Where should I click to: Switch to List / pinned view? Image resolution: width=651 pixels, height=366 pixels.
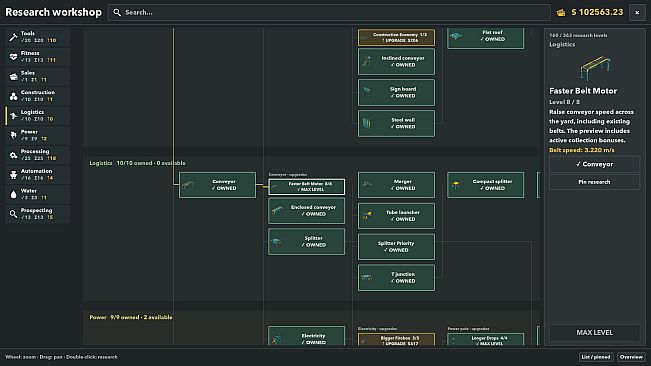[x=596, y=357]
